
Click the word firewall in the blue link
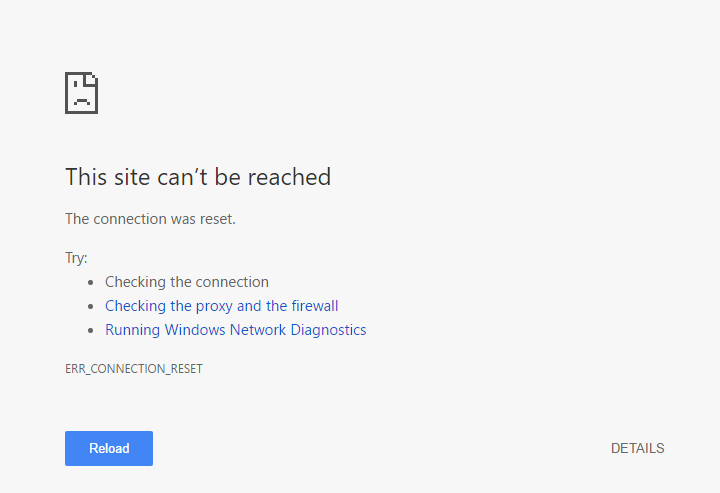tap(315, 306)
